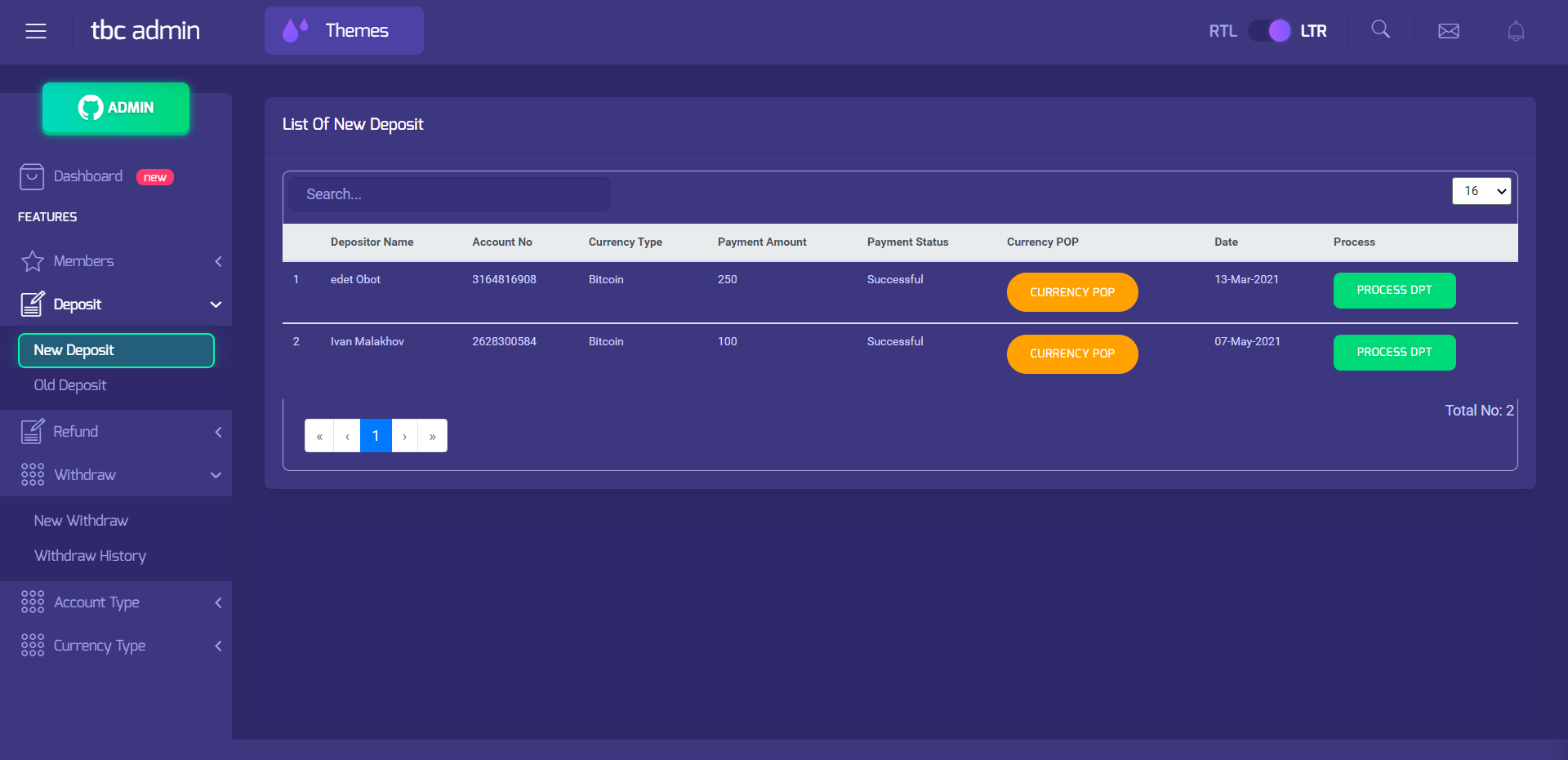Open the page size dropdown showing 16
The image size is (1568, 760).
tap(1481, 190)
